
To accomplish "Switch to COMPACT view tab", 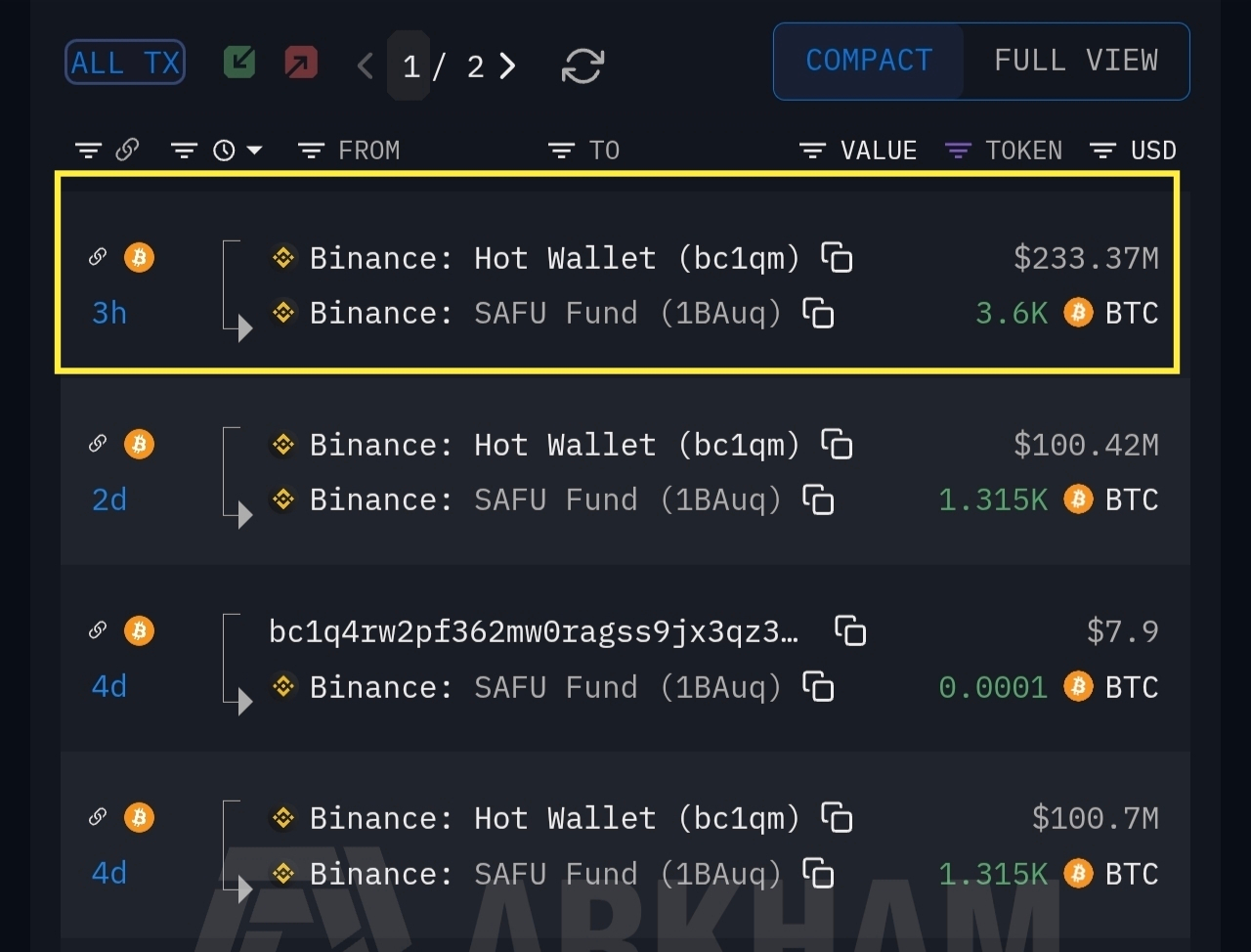I will (x=869, y=61).
